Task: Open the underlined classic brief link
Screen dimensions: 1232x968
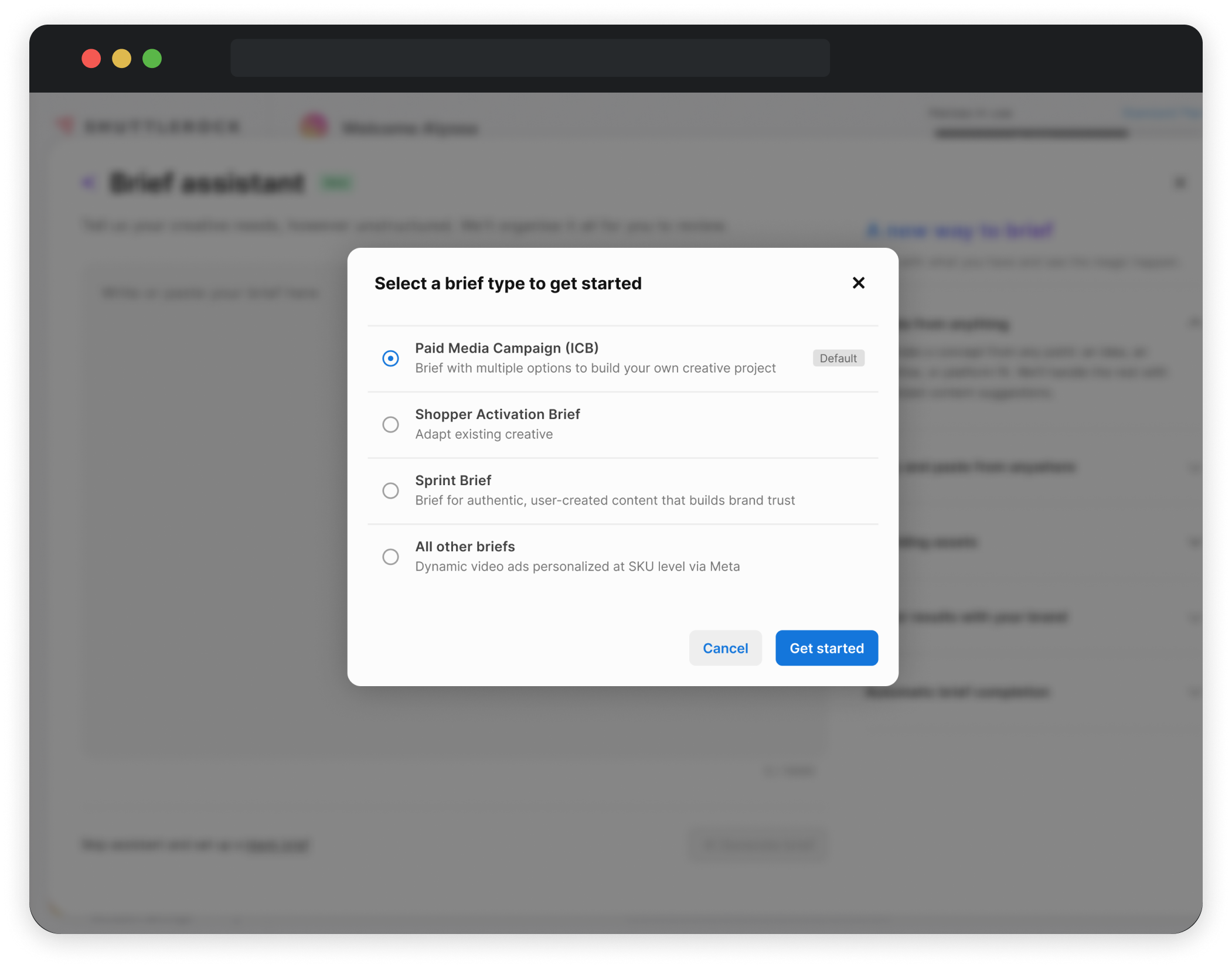Action: click(x=277, y=844)
